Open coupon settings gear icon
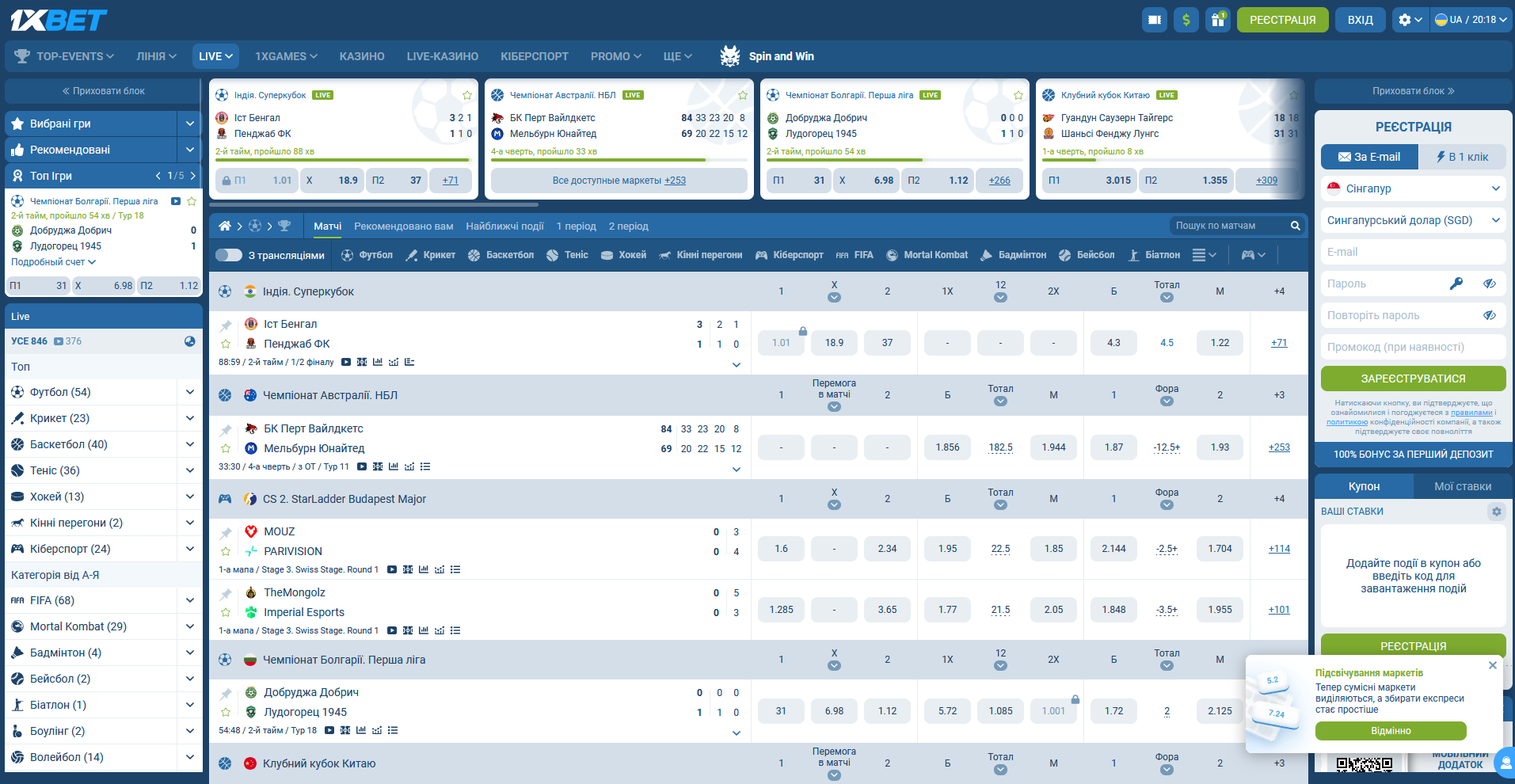This screenshot has width=1515, height=784. click(x=1496, y=512)
